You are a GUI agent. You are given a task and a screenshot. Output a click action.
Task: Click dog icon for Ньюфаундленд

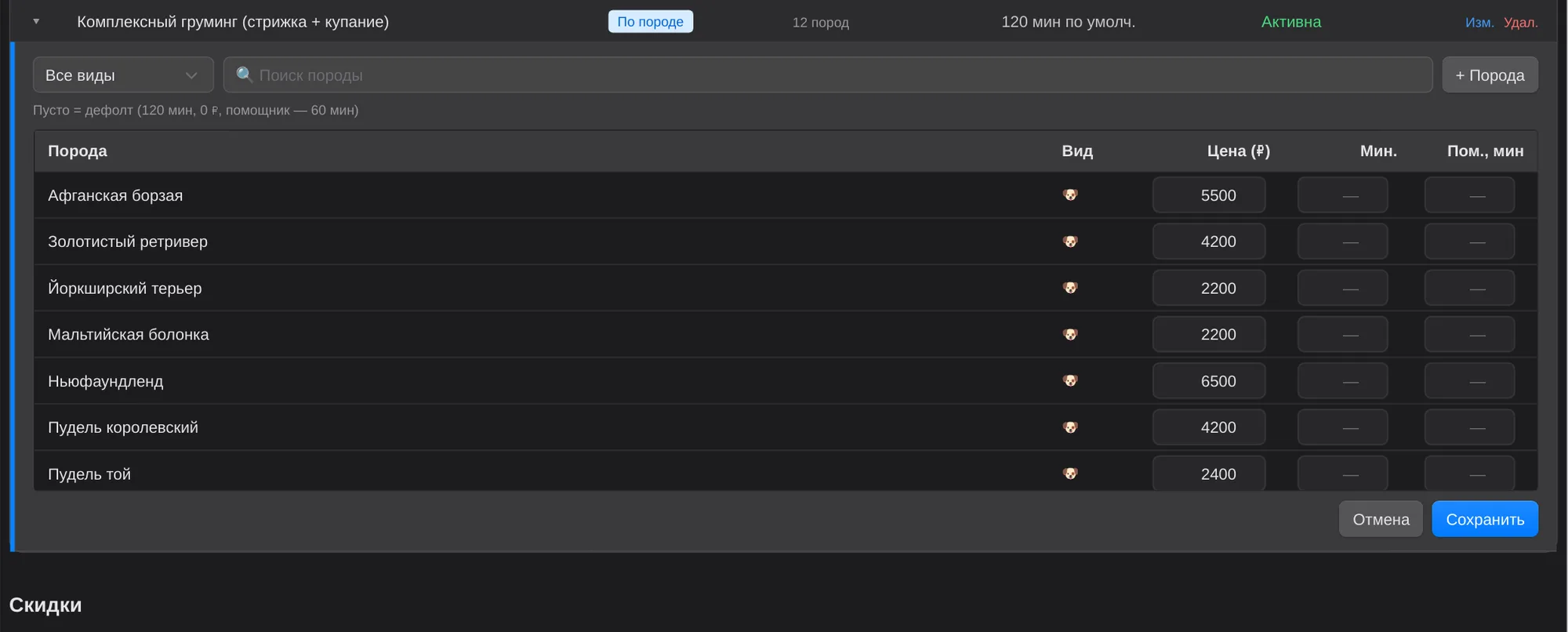click(x=1070, y=380)
